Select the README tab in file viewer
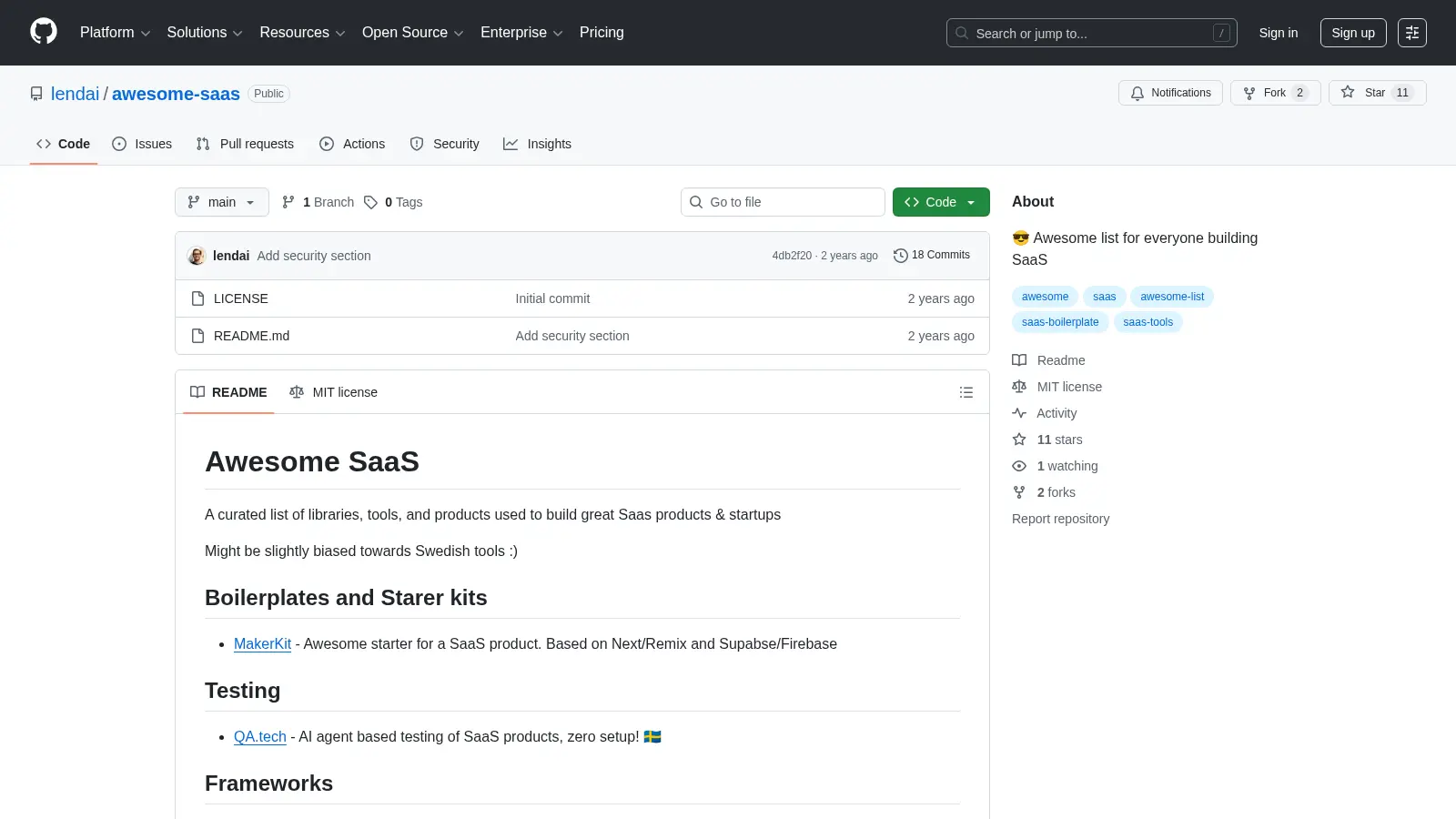This screenshot has width=1456, height=819. pyautogui.click(x=228, y=392)
